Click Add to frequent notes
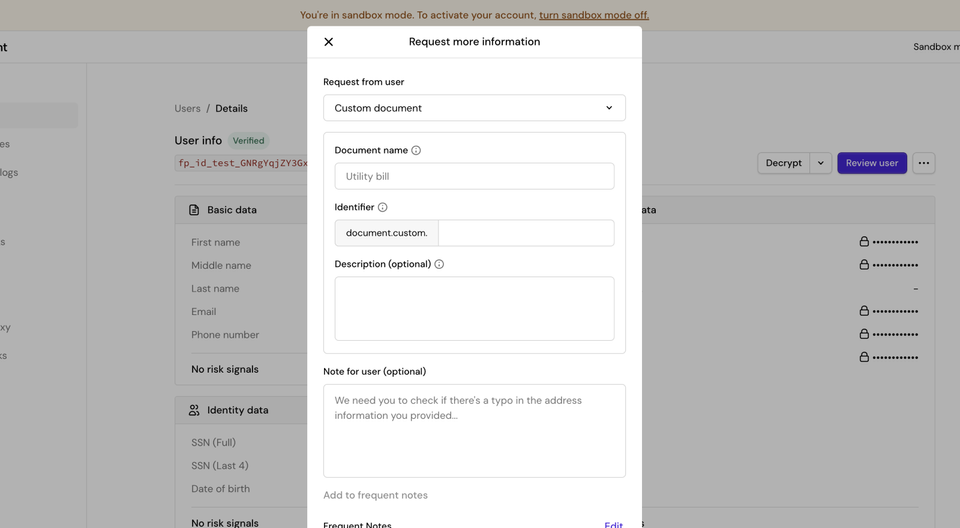 pyautogui.click(x=375, y=495)
